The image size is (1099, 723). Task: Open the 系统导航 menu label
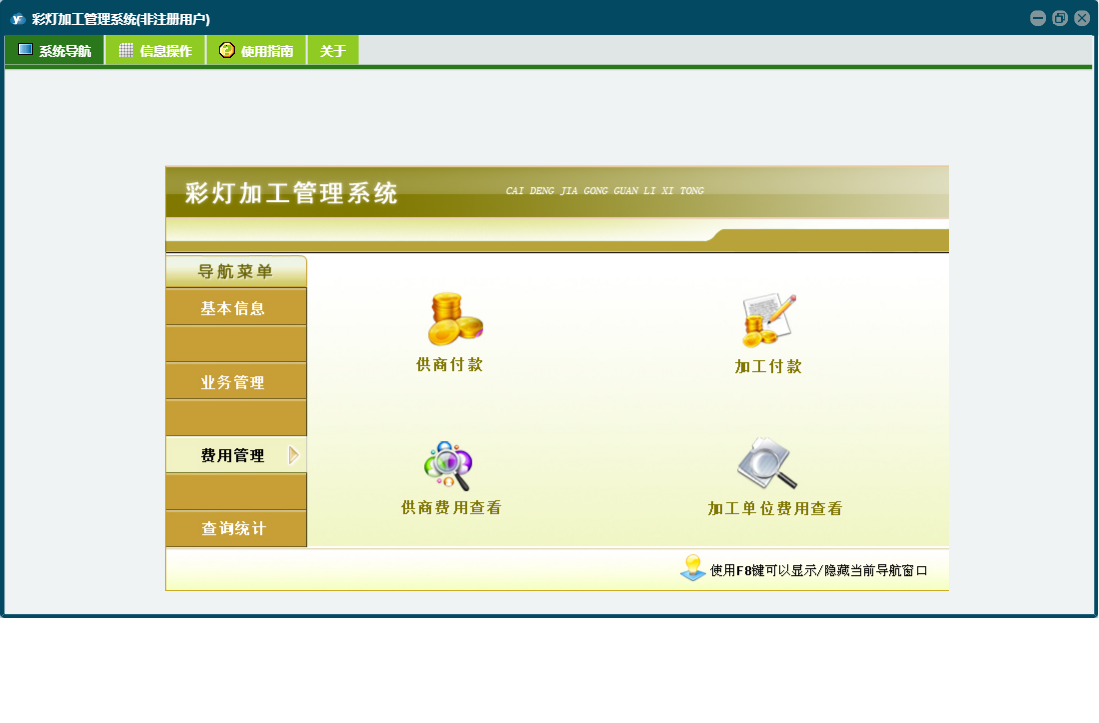click(65, 51)
